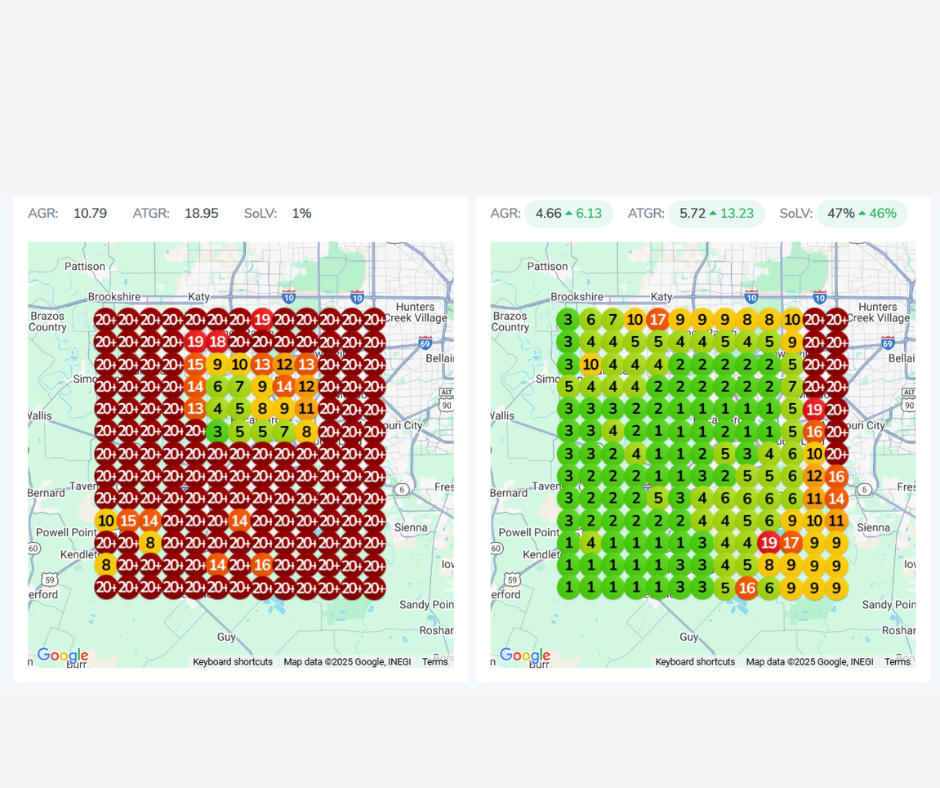Click the ATGR 5.72 improvement badge
The height and width of the screenshot is (788, 940).
coord(716,214)
